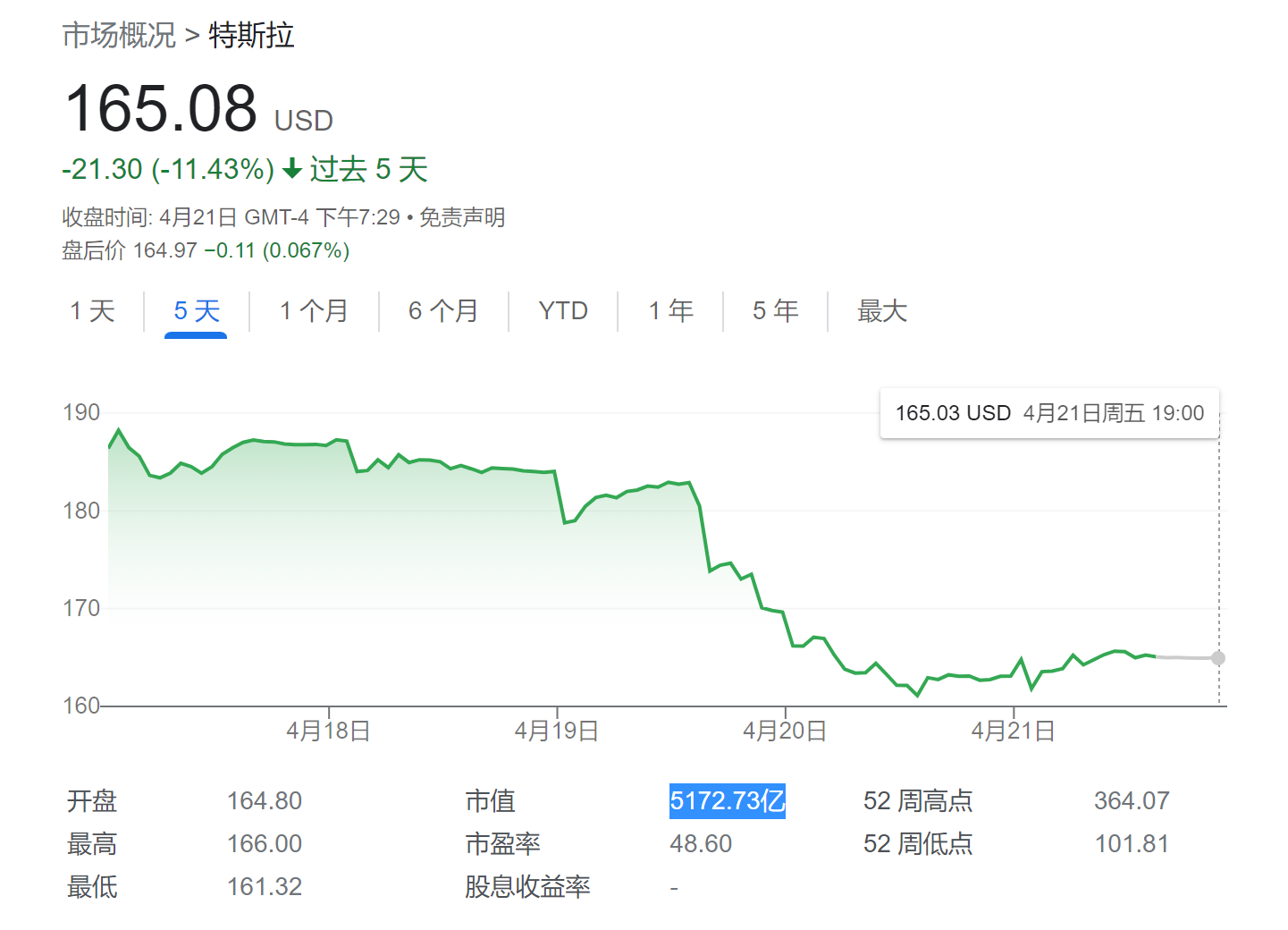The image size is (1288, 930).
Task: Show the 6 个月 chart range
Action: pos(443,311)
